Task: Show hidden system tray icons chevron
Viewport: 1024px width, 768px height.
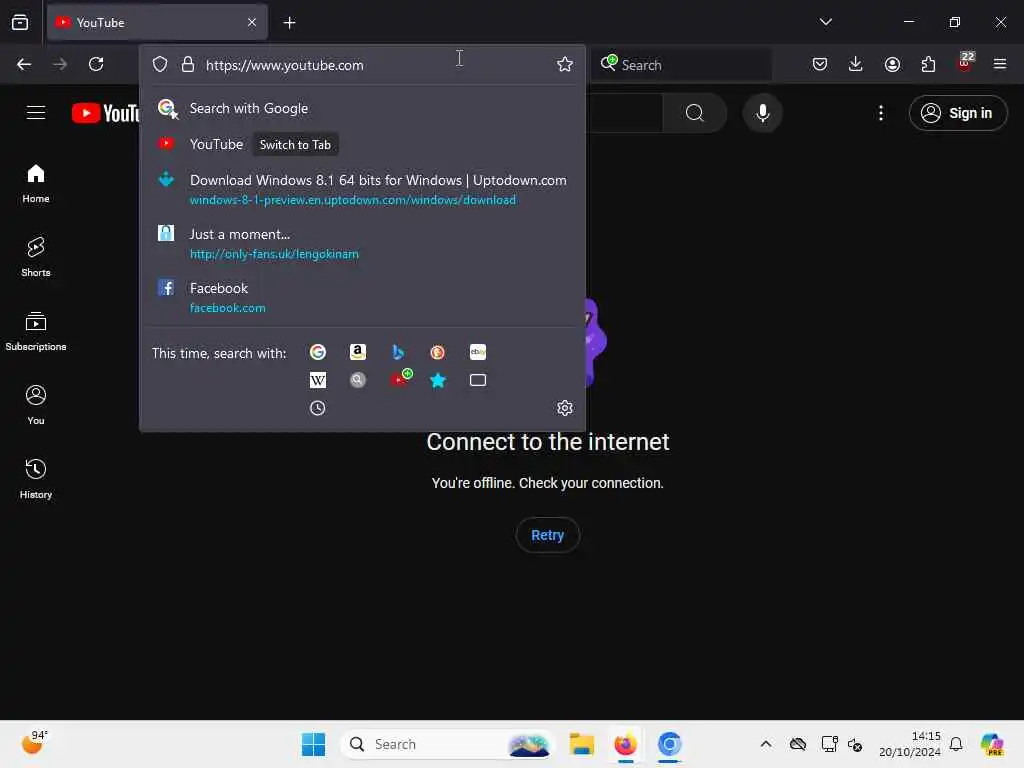Action: (x=766, y=744)
